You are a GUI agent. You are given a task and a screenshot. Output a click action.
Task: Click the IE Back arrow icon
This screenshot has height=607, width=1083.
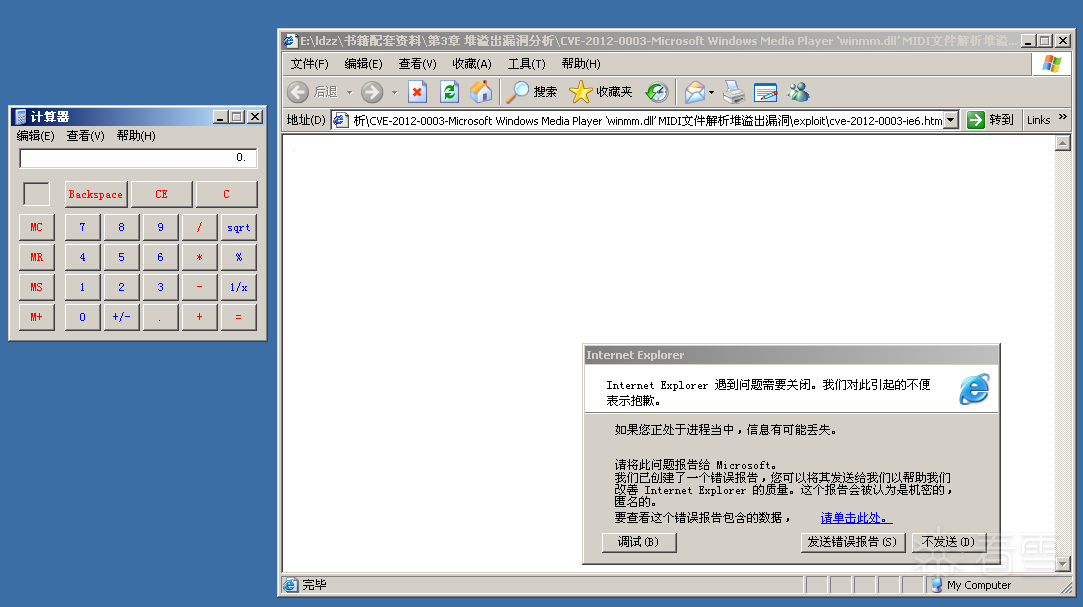(298, 92)
